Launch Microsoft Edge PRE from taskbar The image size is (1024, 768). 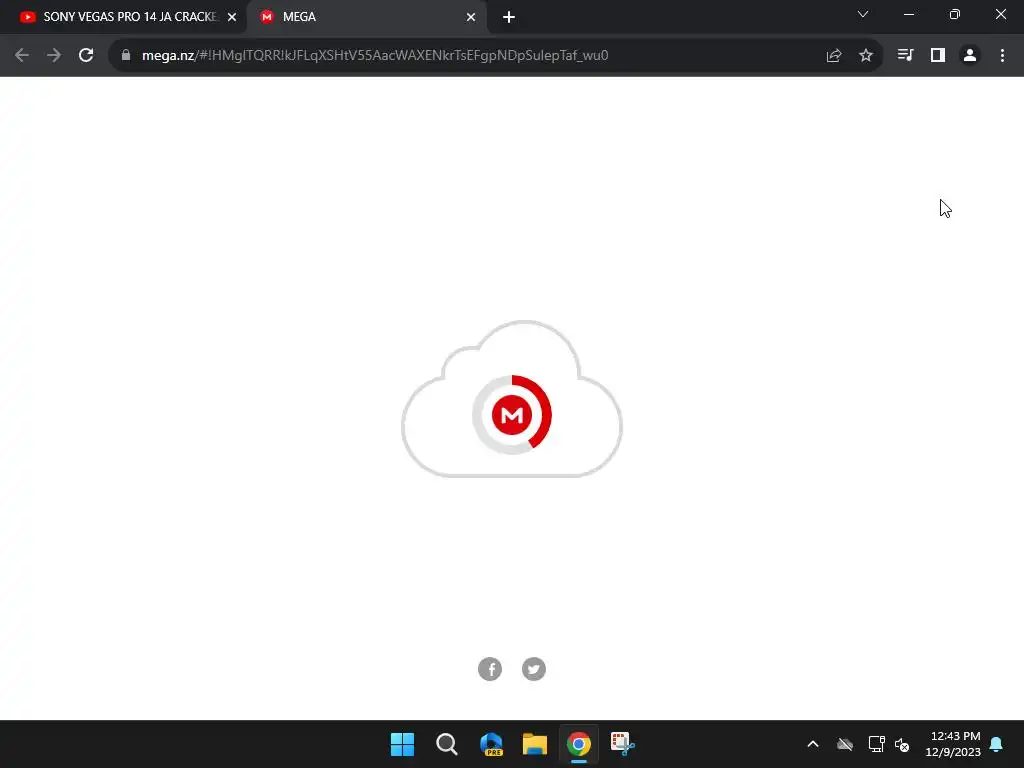[x=491, y=744]
